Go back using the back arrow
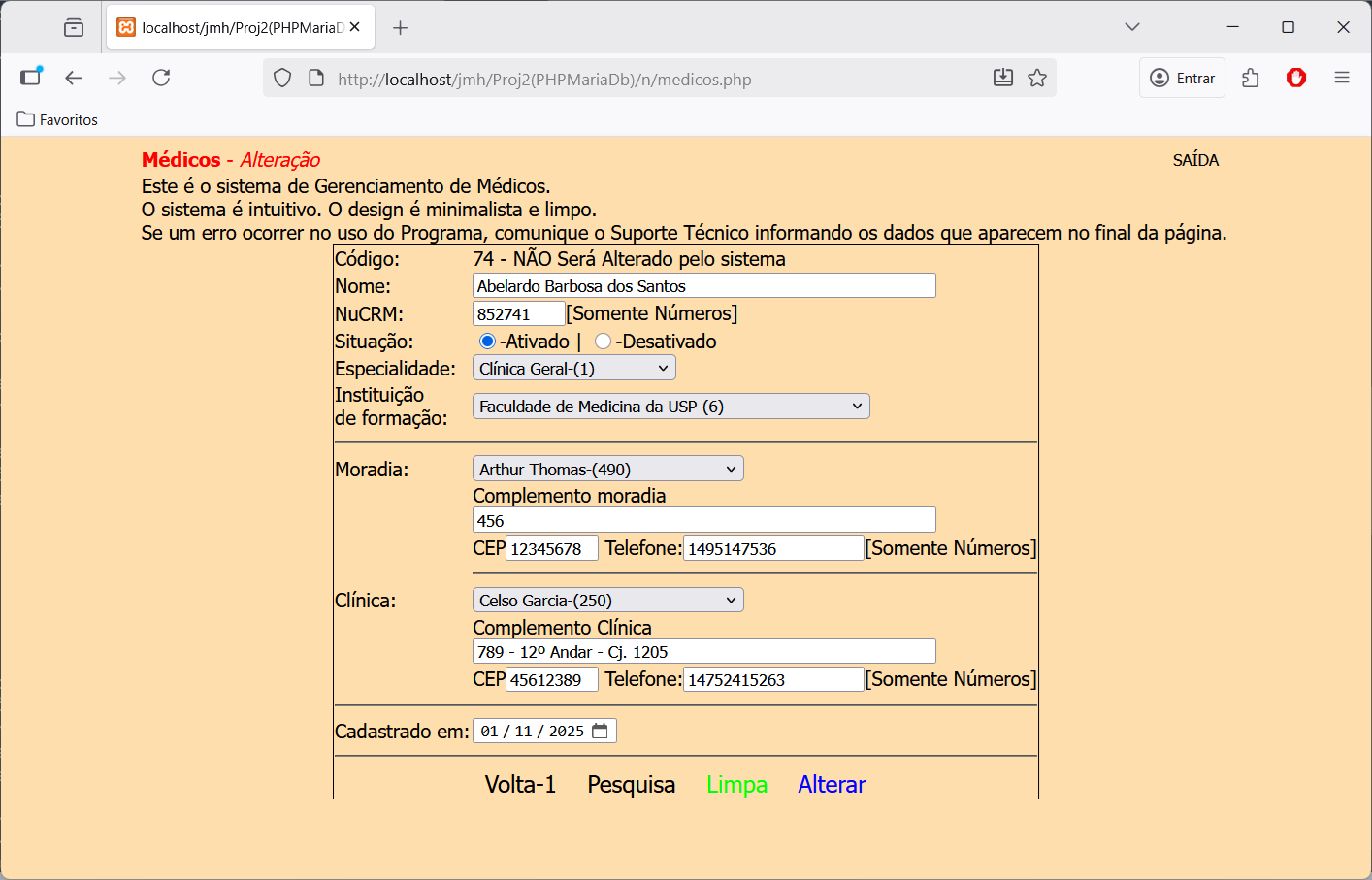1372x880 pixels. 74,78
